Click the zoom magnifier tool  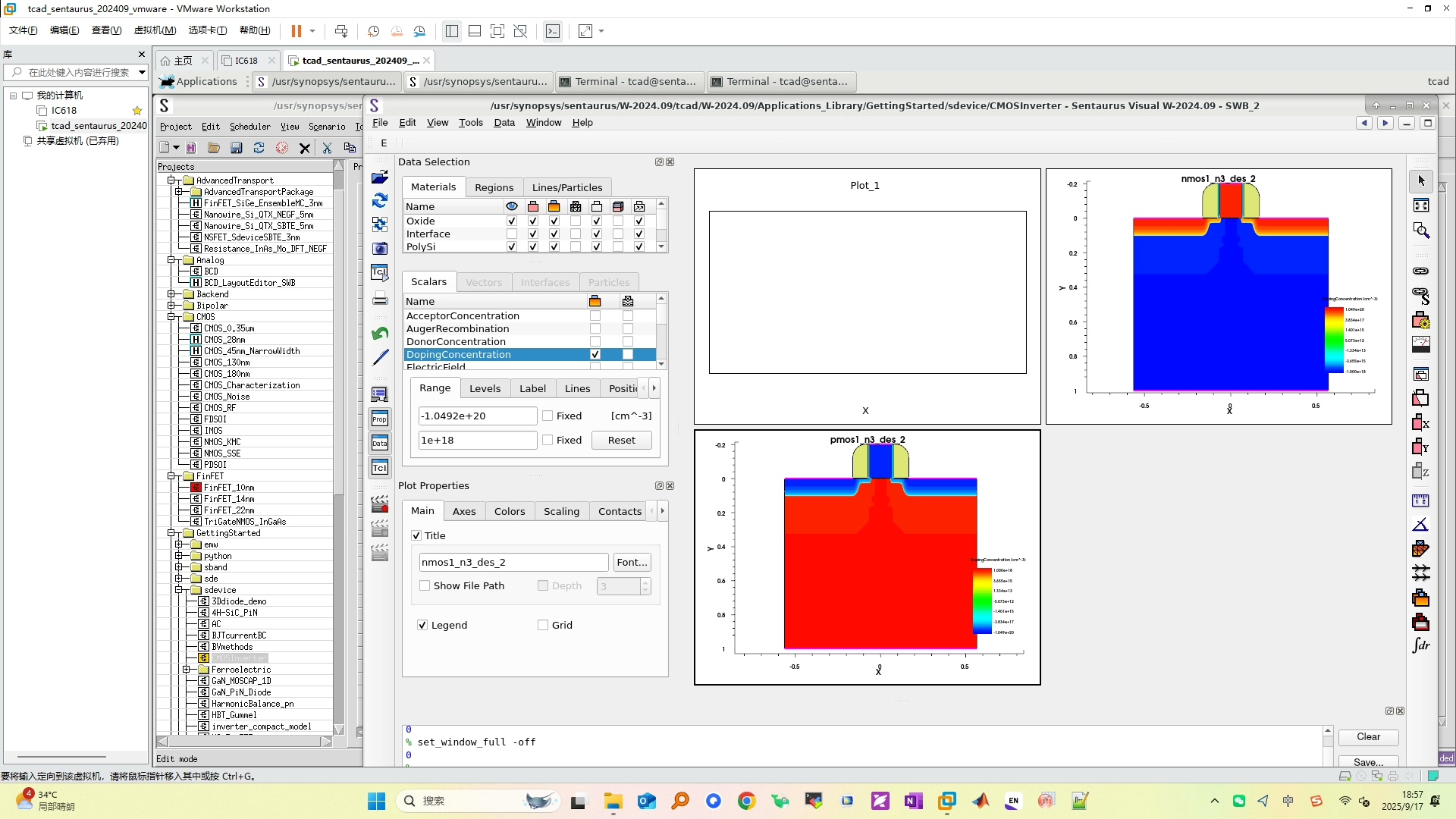1421,230
